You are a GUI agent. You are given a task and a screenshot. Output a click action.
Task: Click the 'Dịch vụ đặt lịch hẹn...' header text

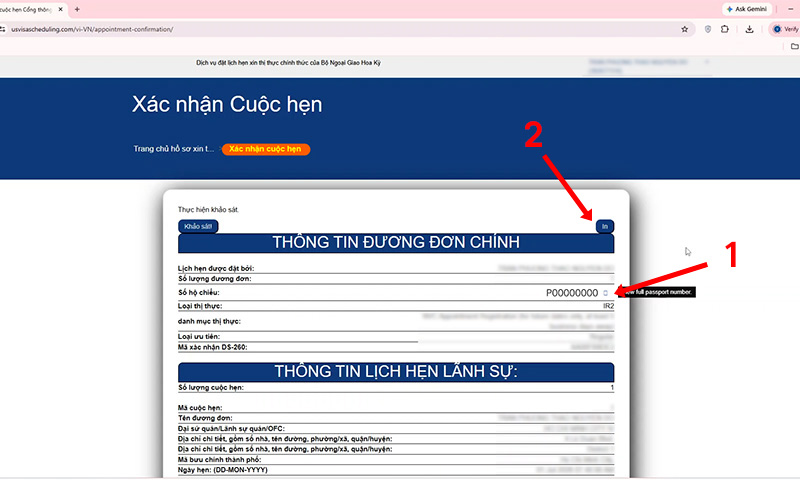coord(288,63)
